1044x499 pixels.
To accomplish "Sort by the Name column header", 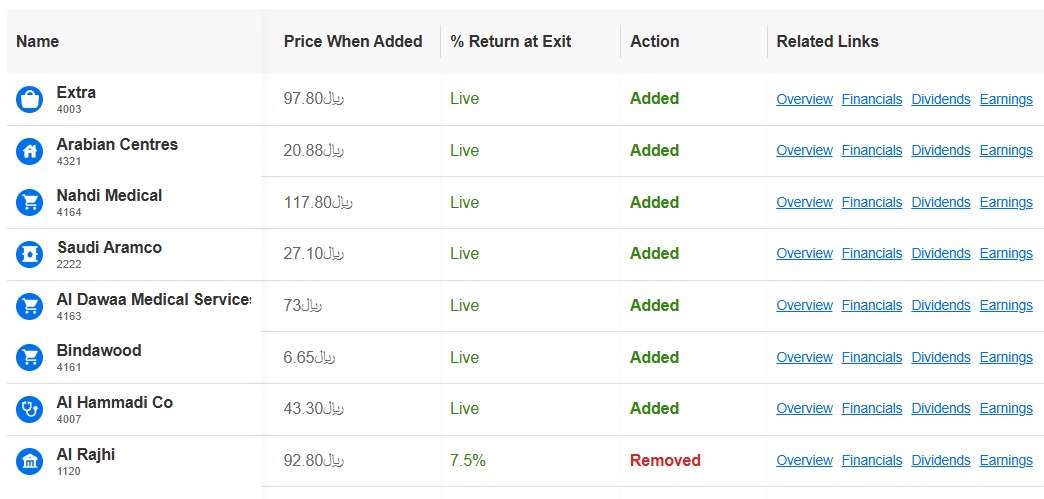I will [x=37, y=41].
